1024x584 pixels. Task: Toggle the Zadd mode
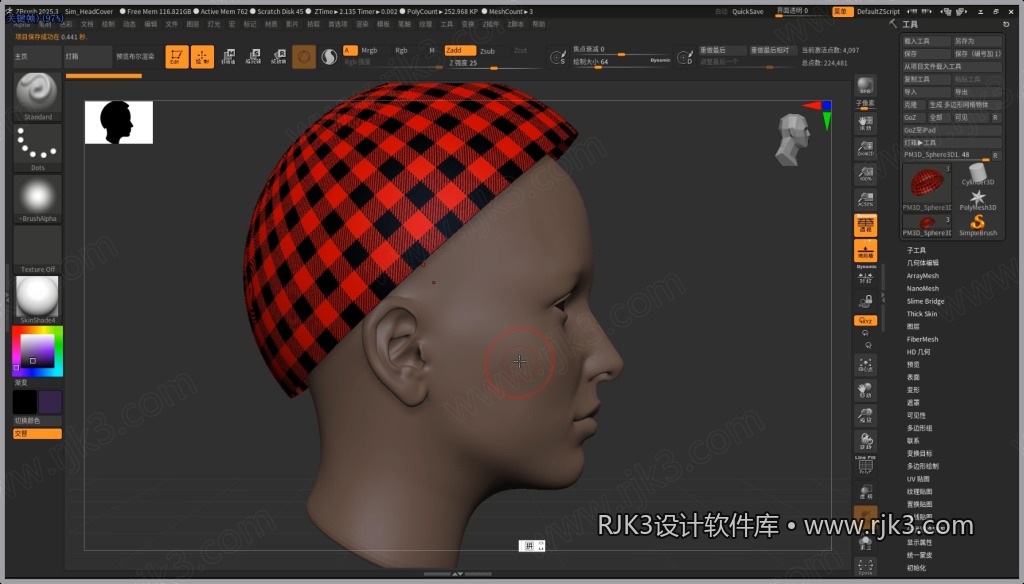click(x=460, y=50)
